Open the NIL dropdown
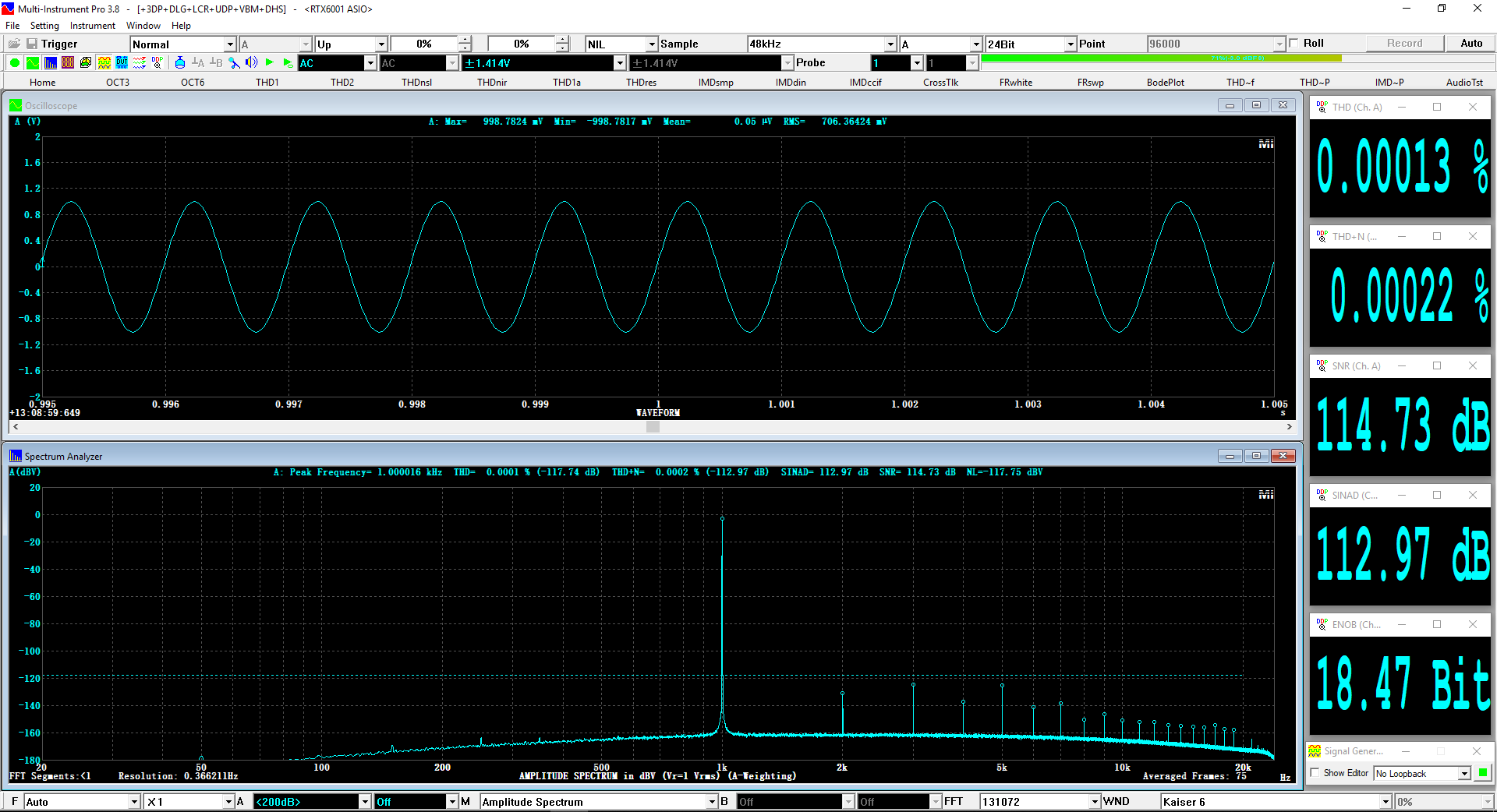The height and width of the screenshot is (812, 1497). [621, 44]
